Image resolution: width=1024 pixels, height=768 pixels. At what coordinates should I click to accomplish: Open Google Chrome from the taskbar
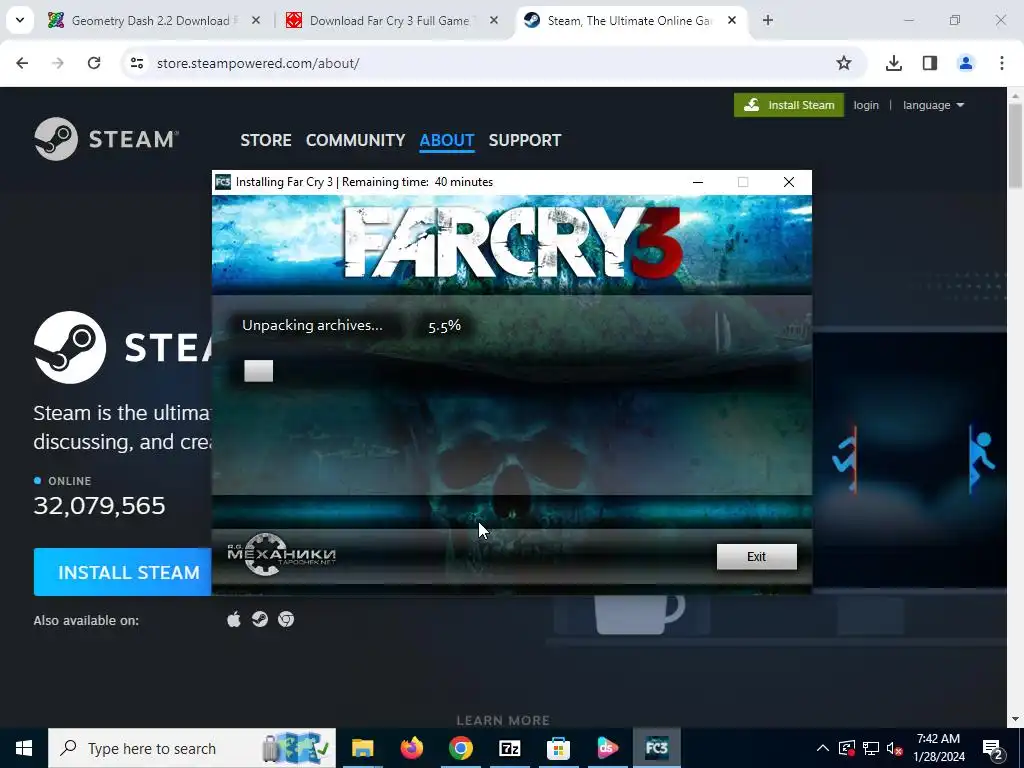(460, 748)
